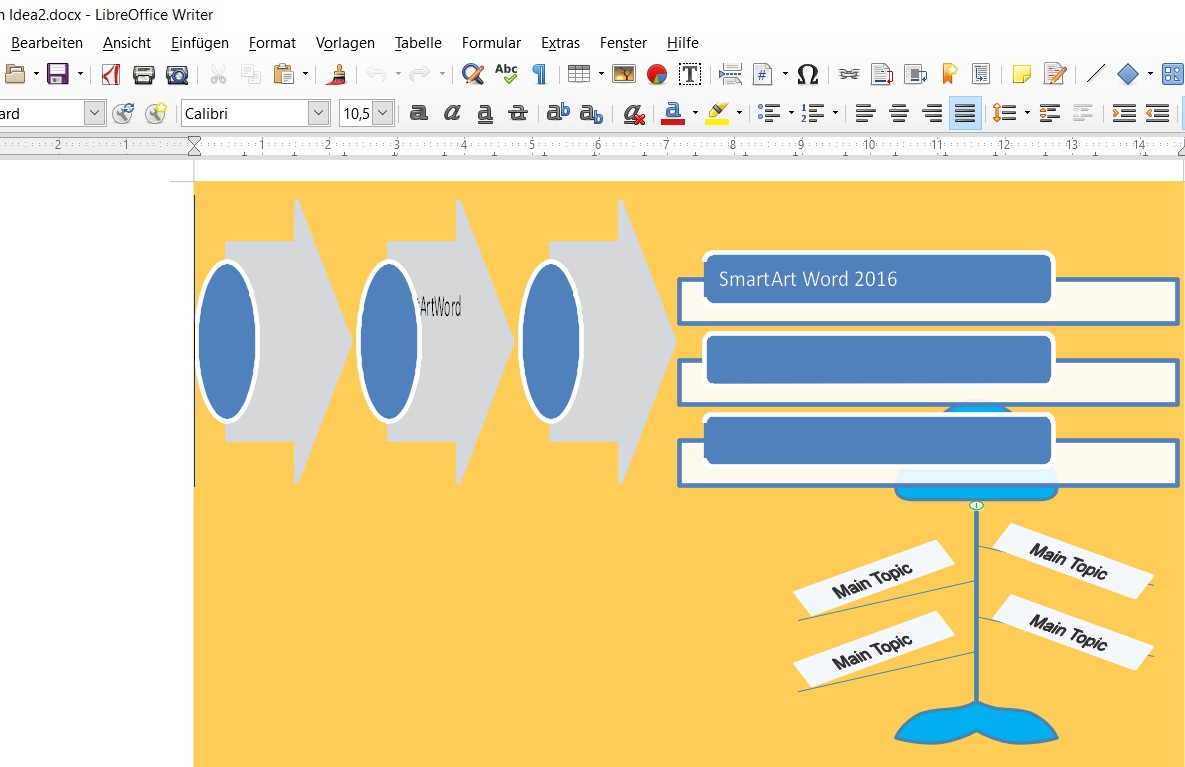Click the New Style icon
The height and width of the screenshot is (767, 1185).
156,113
